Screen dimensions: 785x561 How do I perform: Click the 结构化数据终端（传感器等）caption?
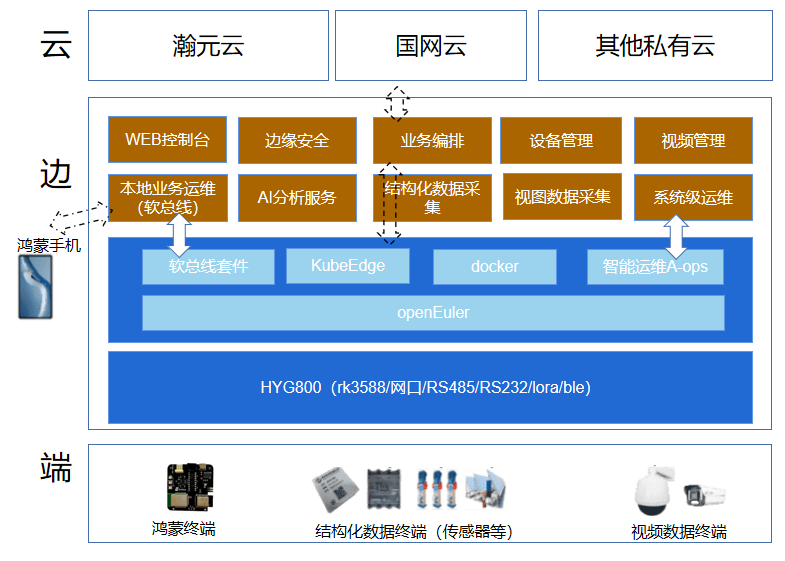tap(414, 531)
